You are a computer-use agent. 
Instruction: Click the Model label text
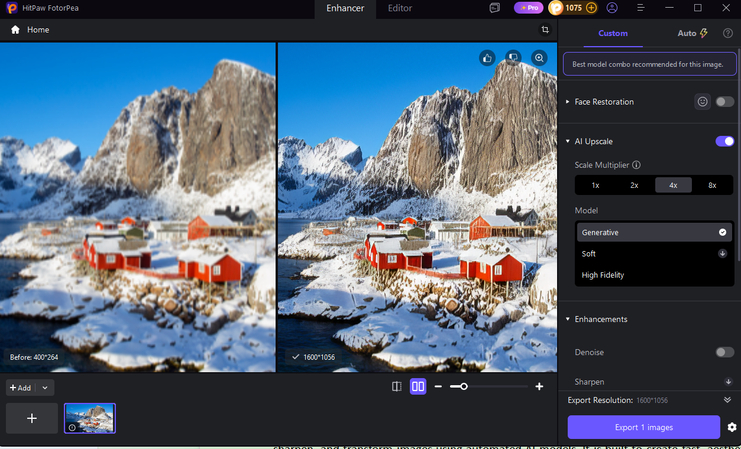point(586,210)
